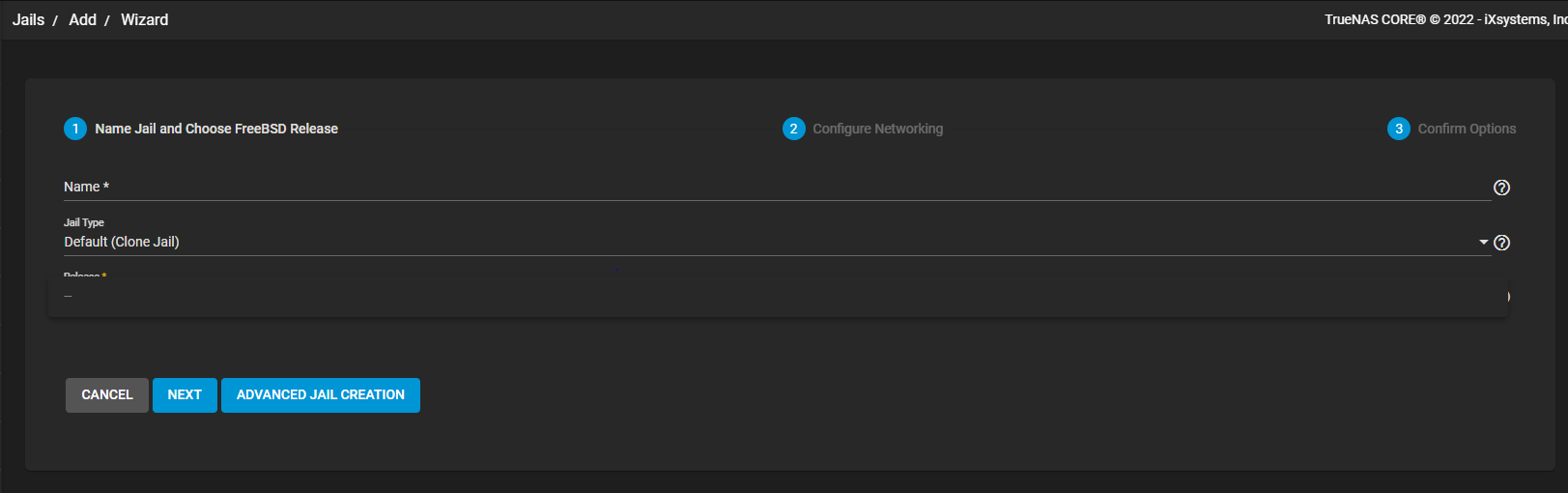This screenshot has width=1568, height=493.
Task: Open help tooltip for Jail Type
Action: pos(1501,243)
